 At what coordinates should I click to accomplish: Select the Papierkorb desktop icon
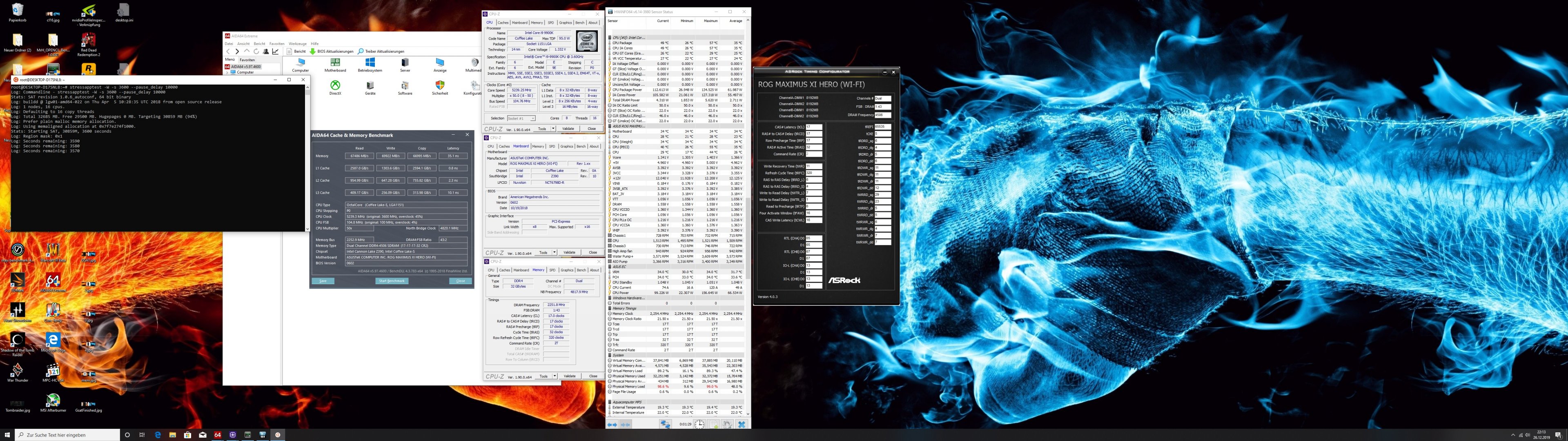point(17,12)
